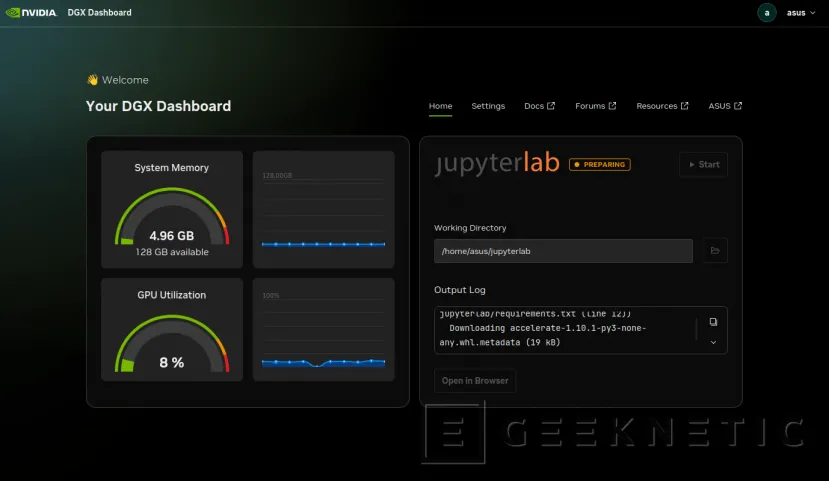Open the Settings tab

point(488,106)
